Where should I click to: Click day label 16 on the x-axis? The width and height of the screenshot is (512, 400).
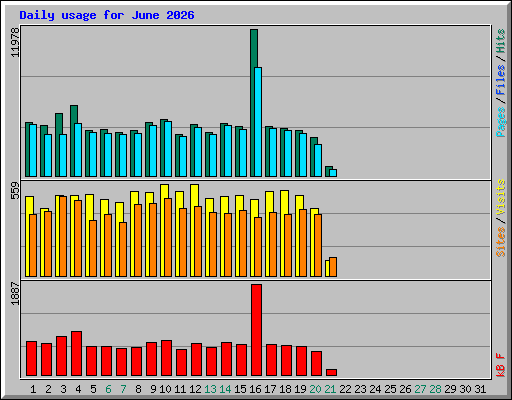(255, 389)
